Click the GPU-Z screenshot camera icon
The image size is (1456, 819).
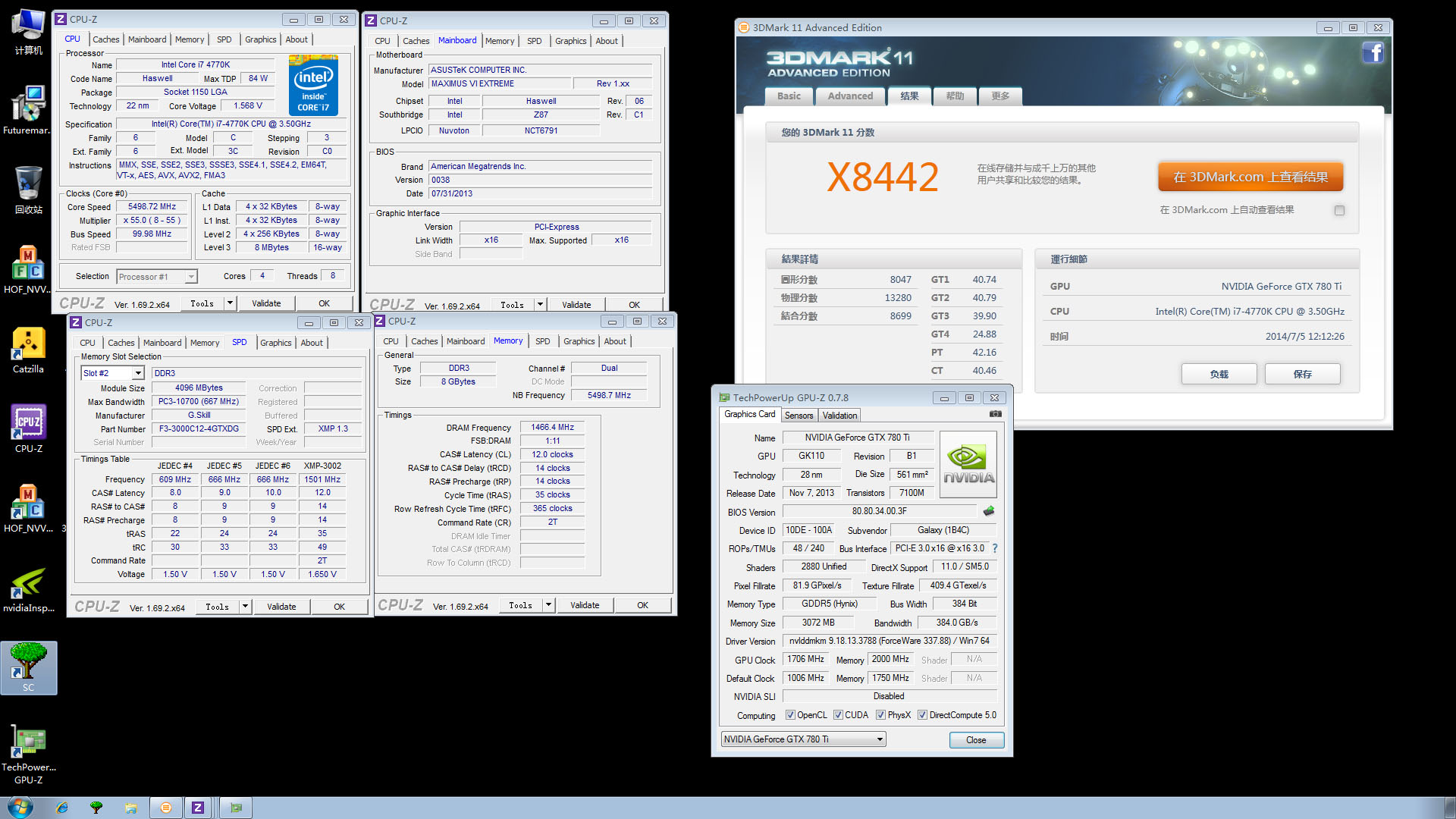tap(996, 414)
